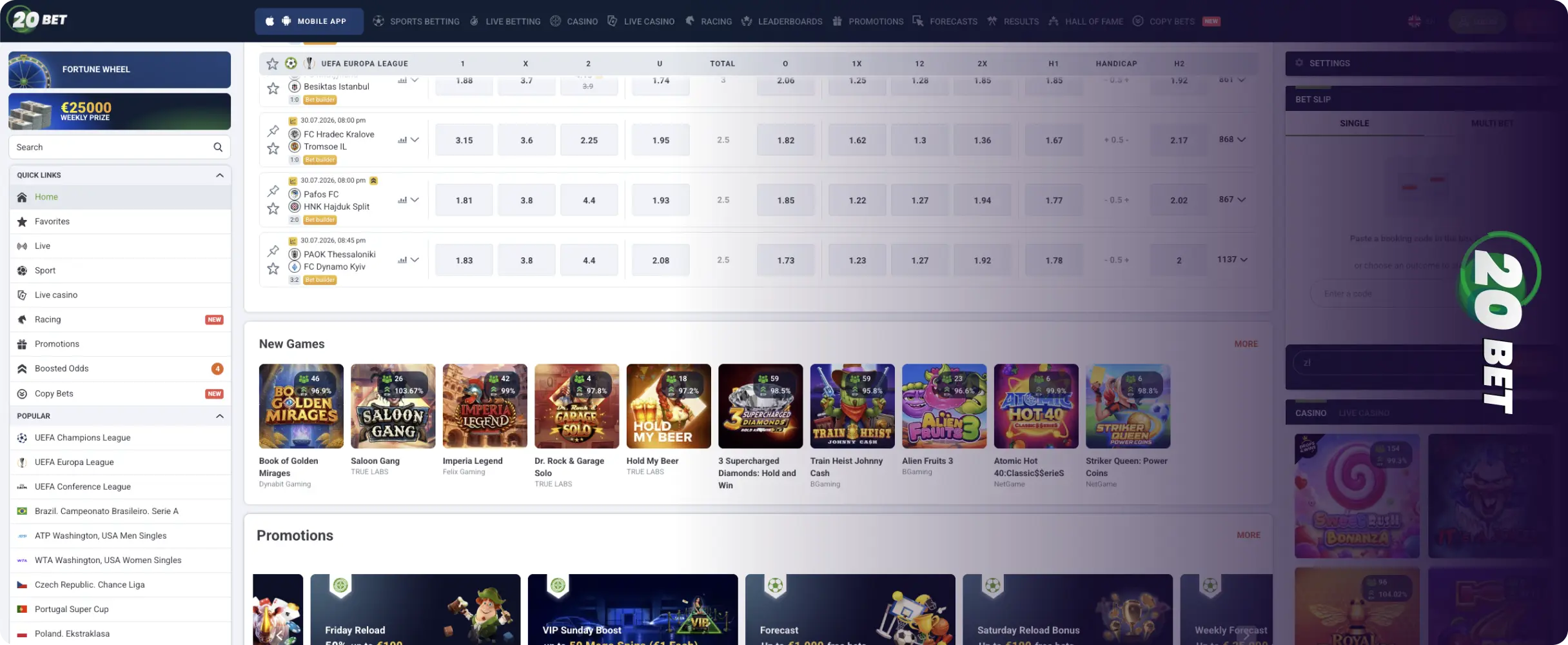1568x645 pixels.
Task: Favorite the UEFA Europa League header star
Action: [x=273, y=63]
